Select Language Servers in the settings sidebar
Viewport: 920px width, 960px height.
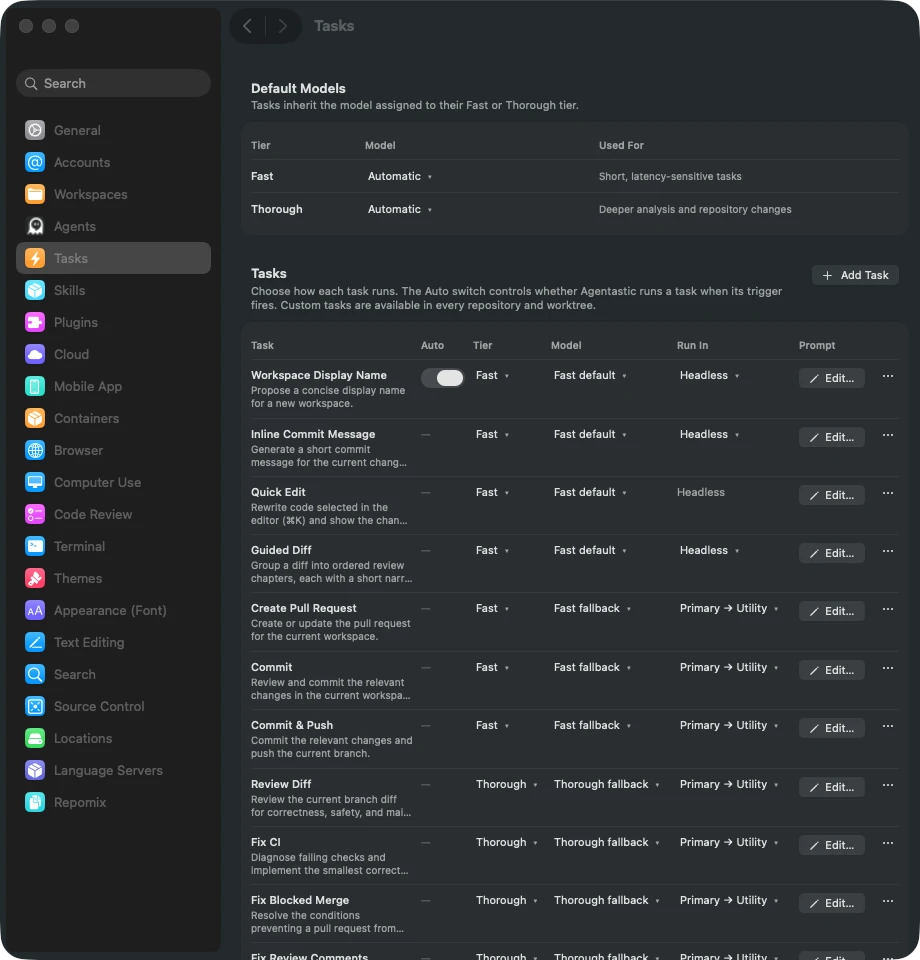tap(113, 770)
